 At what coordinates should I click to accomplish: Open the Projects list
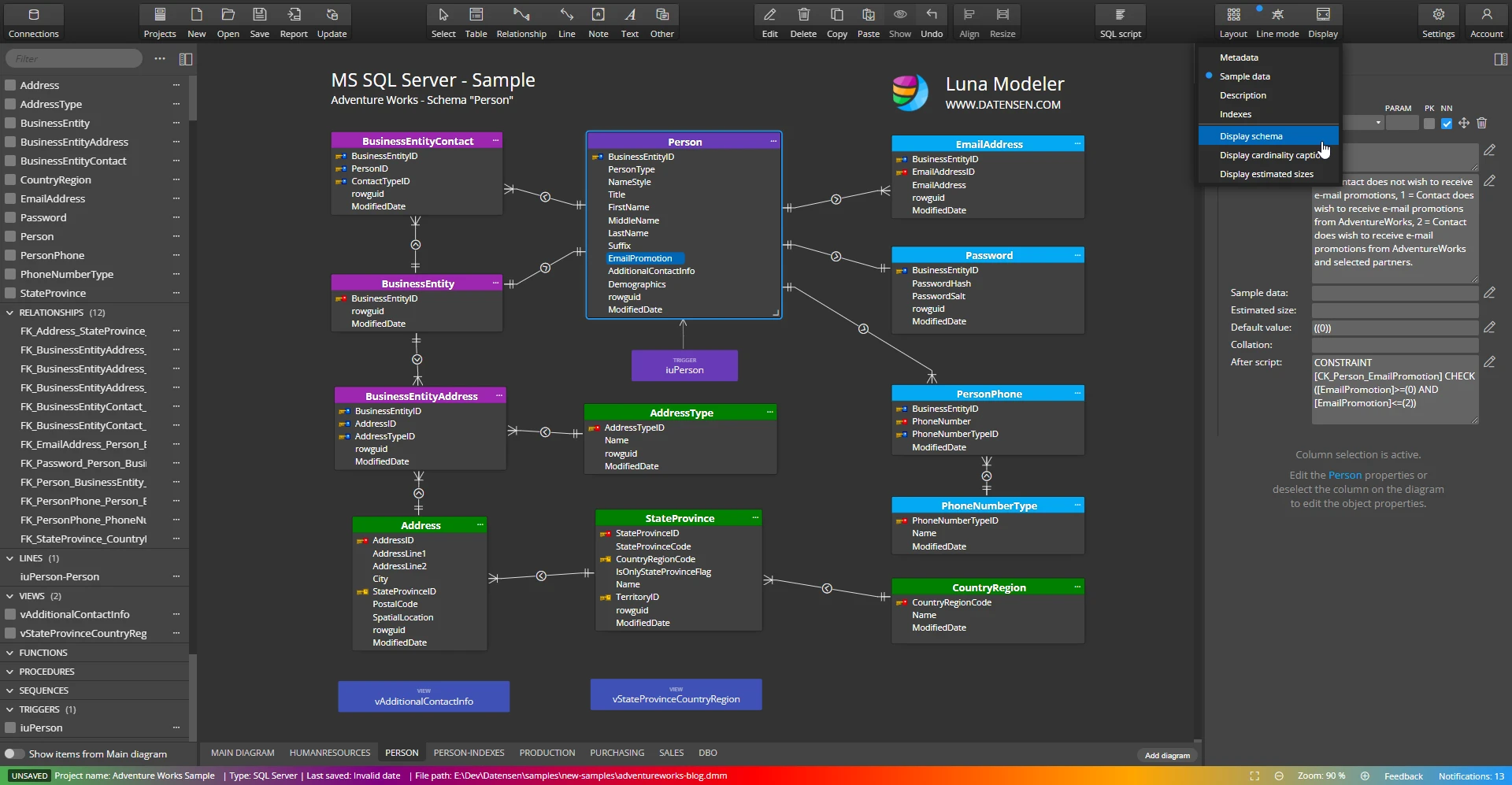[160, 22]
